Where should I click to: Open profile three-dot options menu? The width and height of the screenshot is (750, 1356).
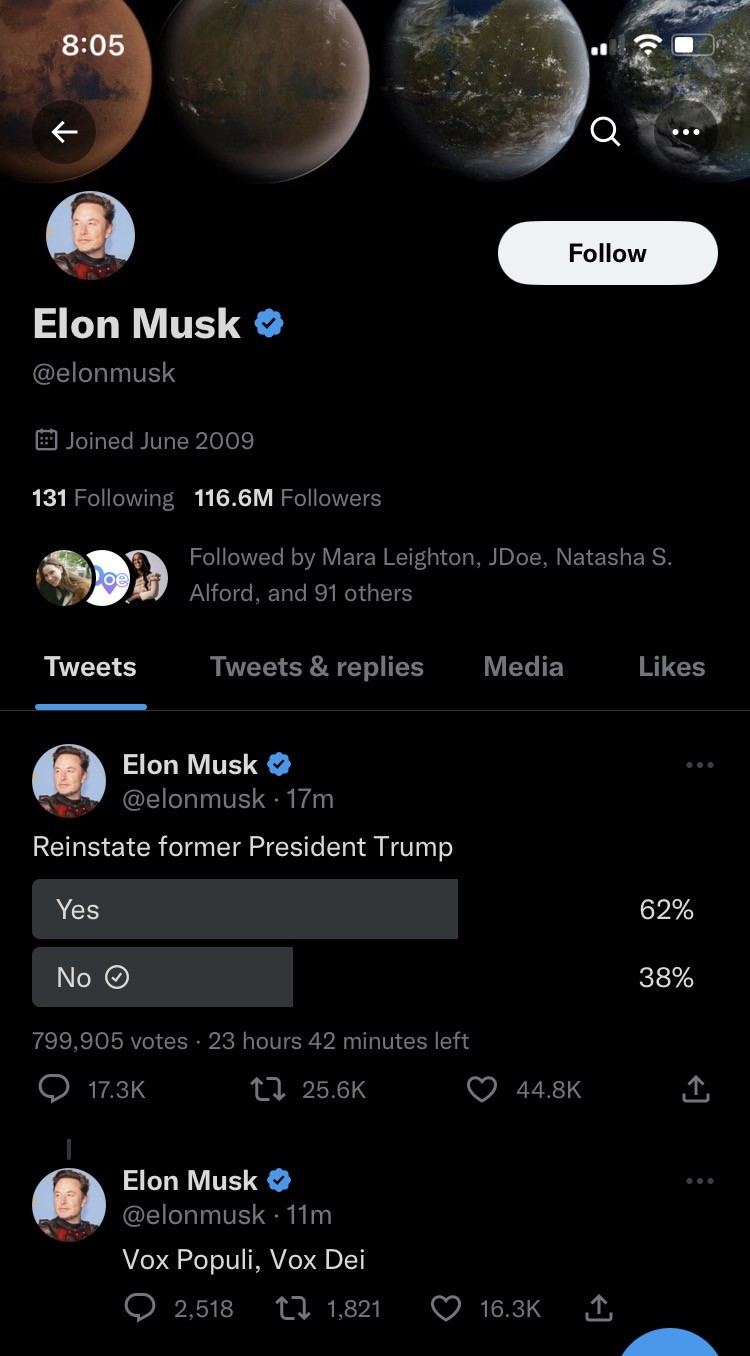(686, 132)
